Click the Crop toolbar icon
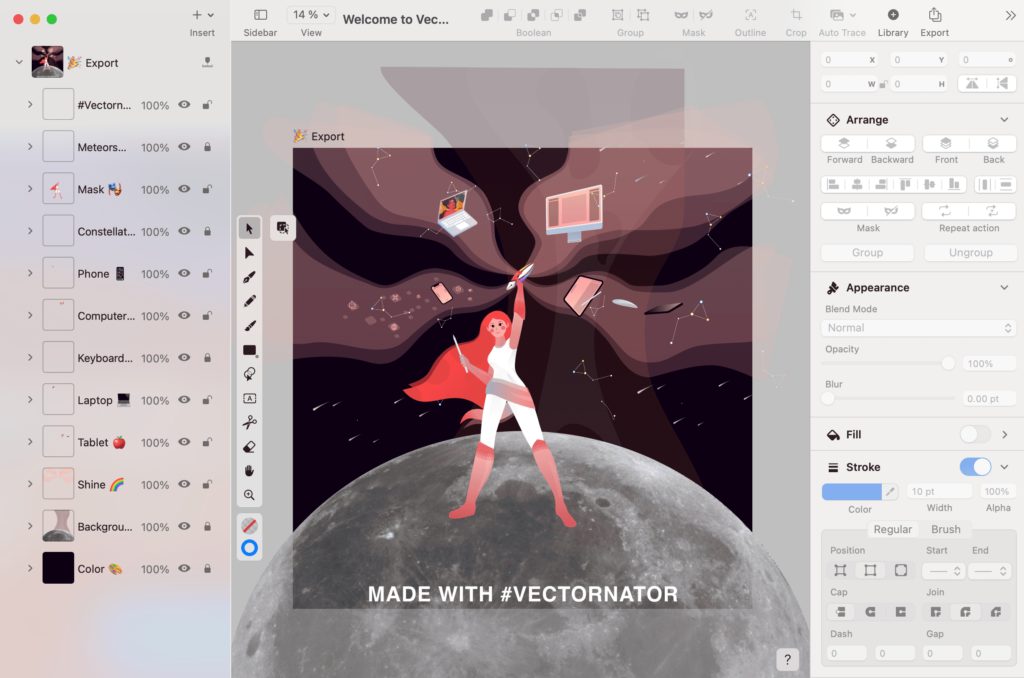This screenshot has width=1024, height=678. [x=795, y=15]
